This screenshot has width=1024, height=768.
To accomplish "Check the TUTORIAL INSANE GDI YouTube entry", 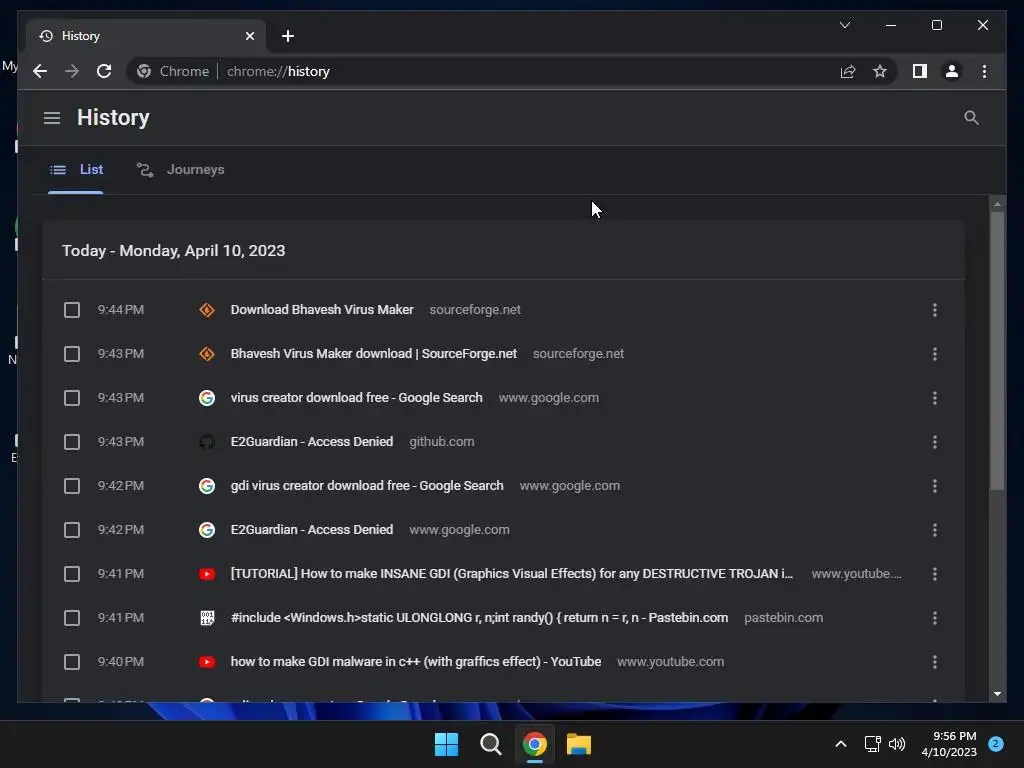I will pyautogui.click(x=72, y=574).
